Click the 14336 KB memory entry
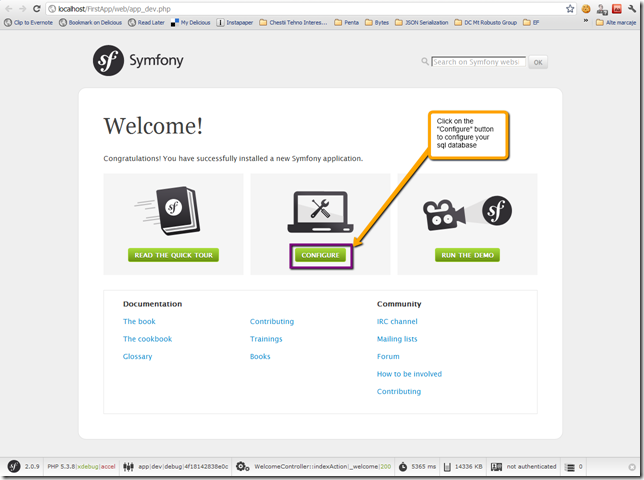Screen dimensions: 644x480 point(469,466)
